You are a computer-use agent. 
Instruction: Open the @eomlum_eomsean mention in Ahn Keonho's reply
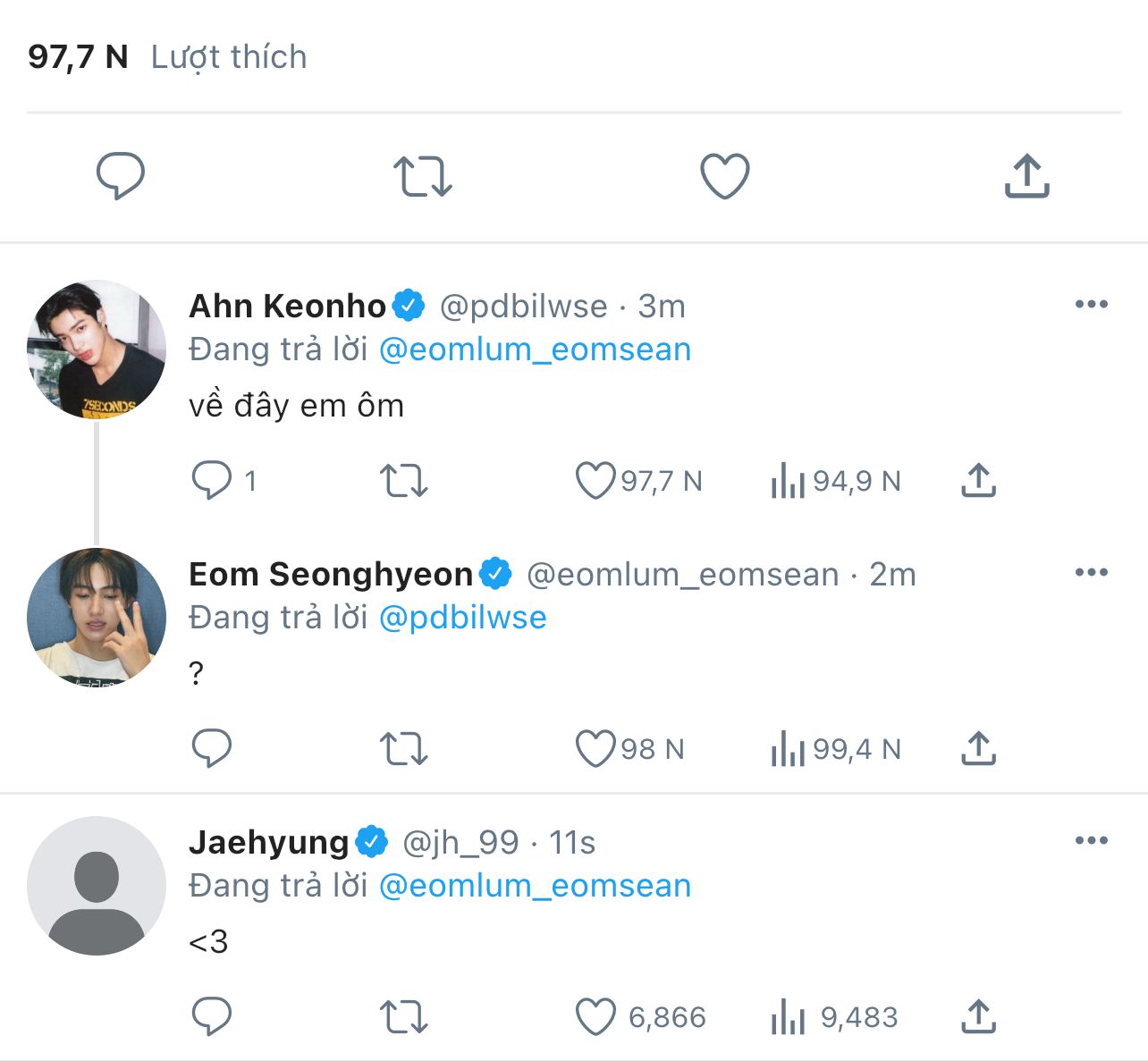click(x=535, y=349)
